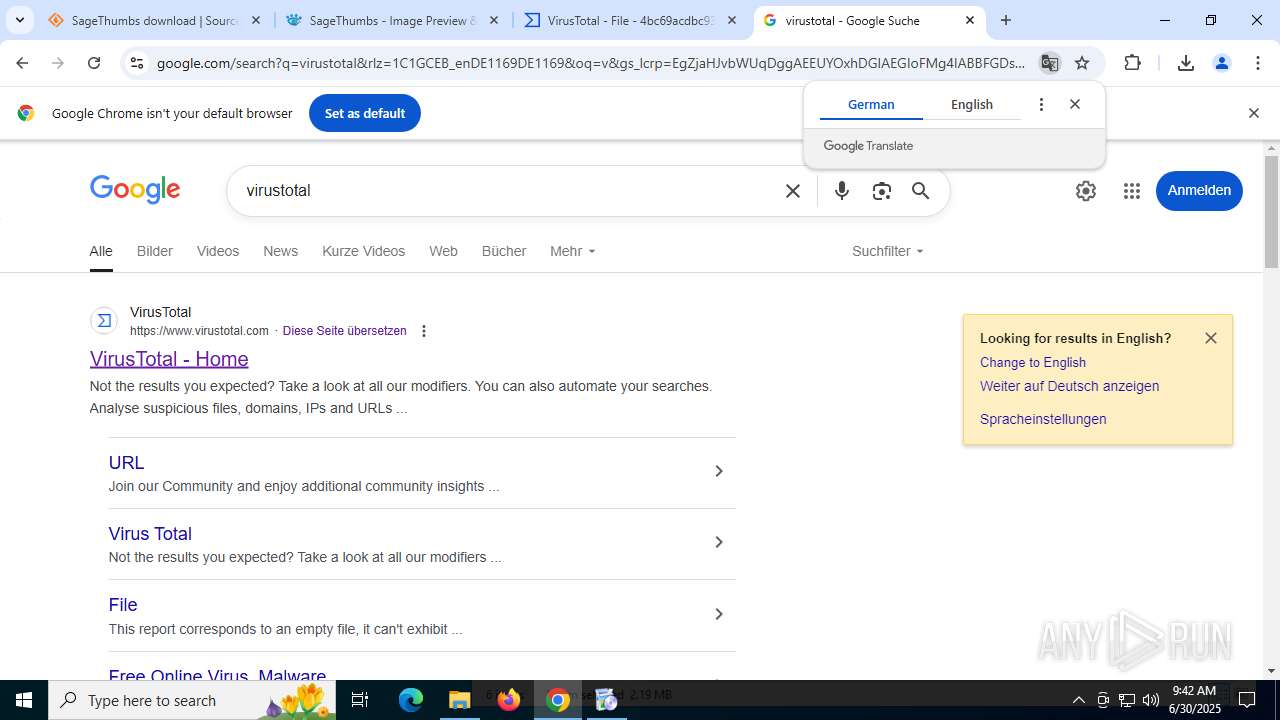
Task: Reload the Google search page
Action: pyautogui.click(x=94, y=63)
